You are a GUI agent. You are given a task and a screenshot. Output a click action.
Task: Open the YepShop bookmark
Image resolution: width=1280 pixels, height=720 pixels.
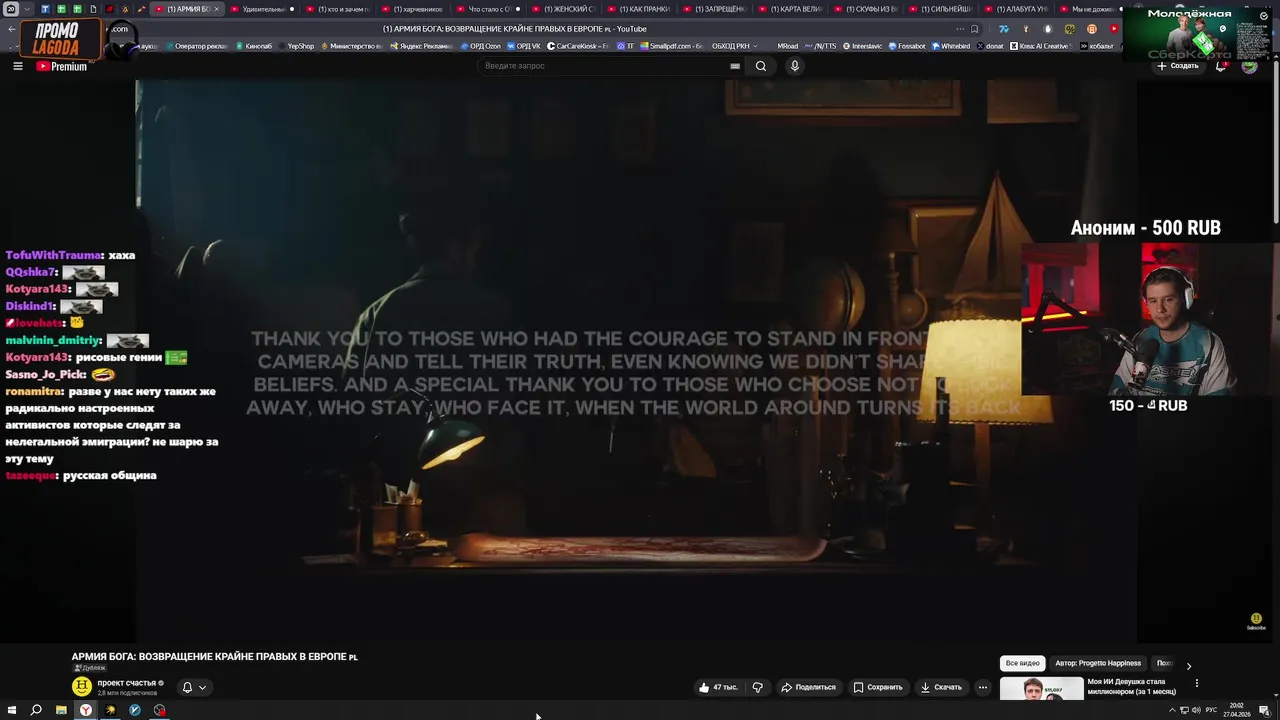pyautogui.click(x=296, y=46)
